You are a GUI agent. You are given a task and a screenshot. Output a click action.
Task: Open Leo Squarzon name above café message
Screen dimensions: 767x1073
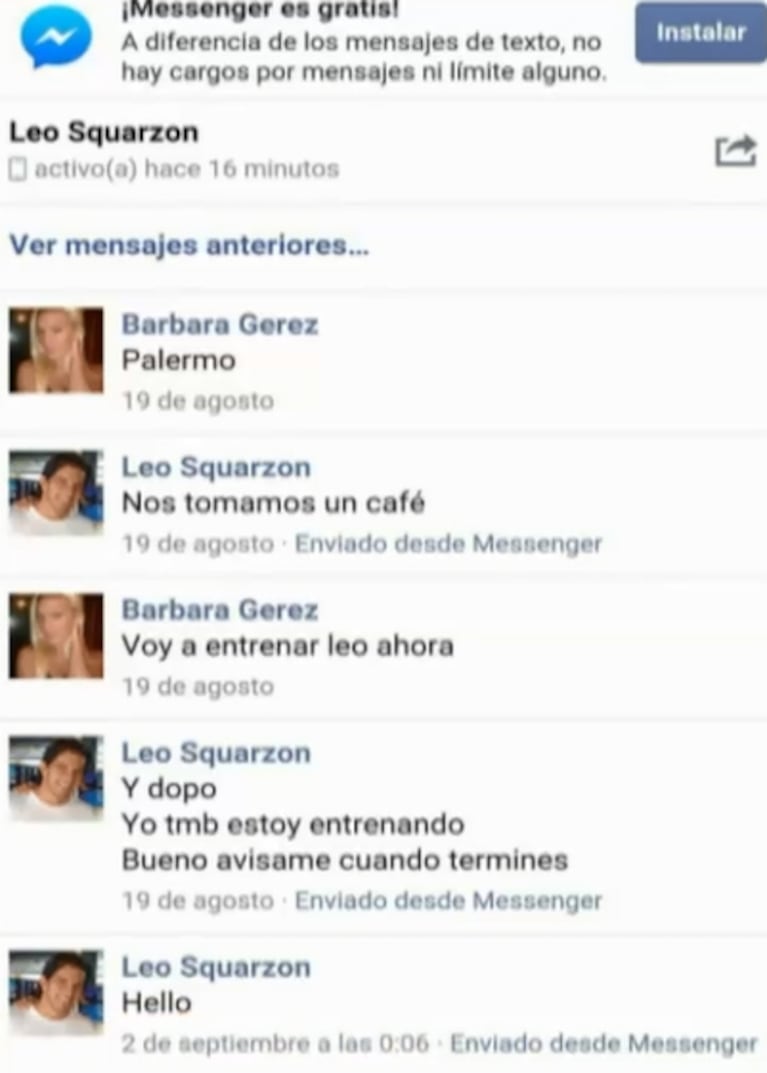(216, 467)
